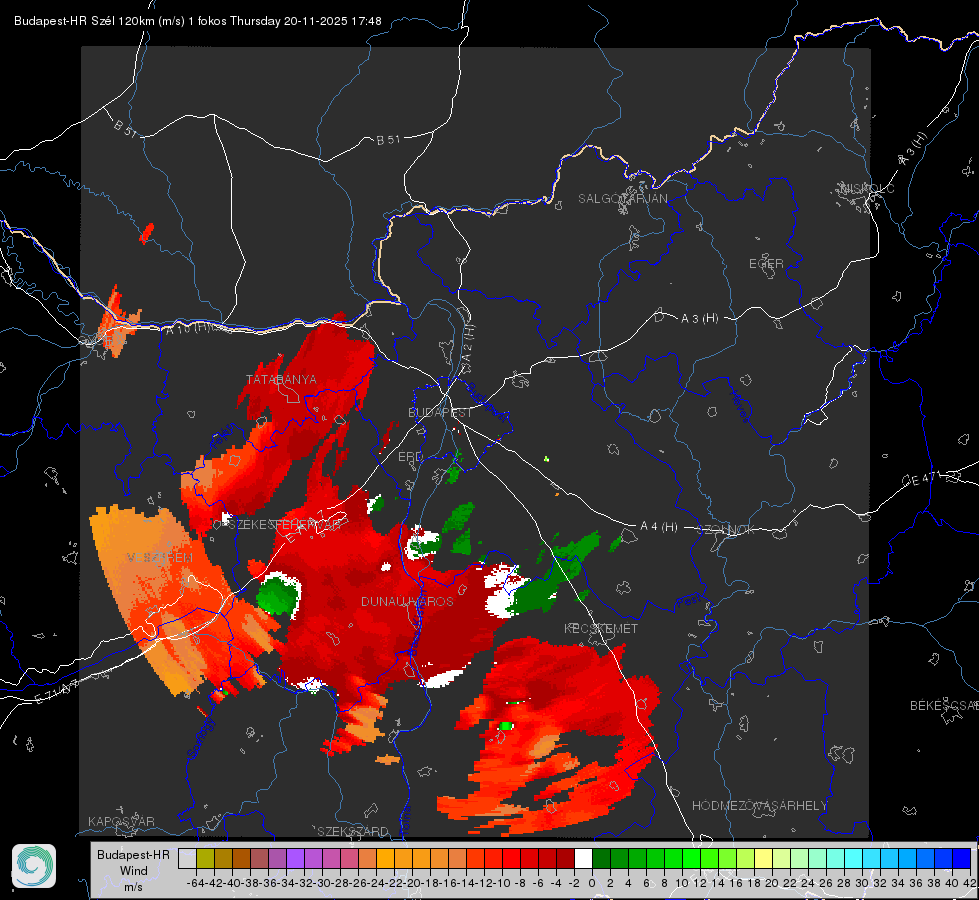
Task: Click the round green echo west of DUNAUJVAROS
Action: pyautogui.click(x=278, y=595)
